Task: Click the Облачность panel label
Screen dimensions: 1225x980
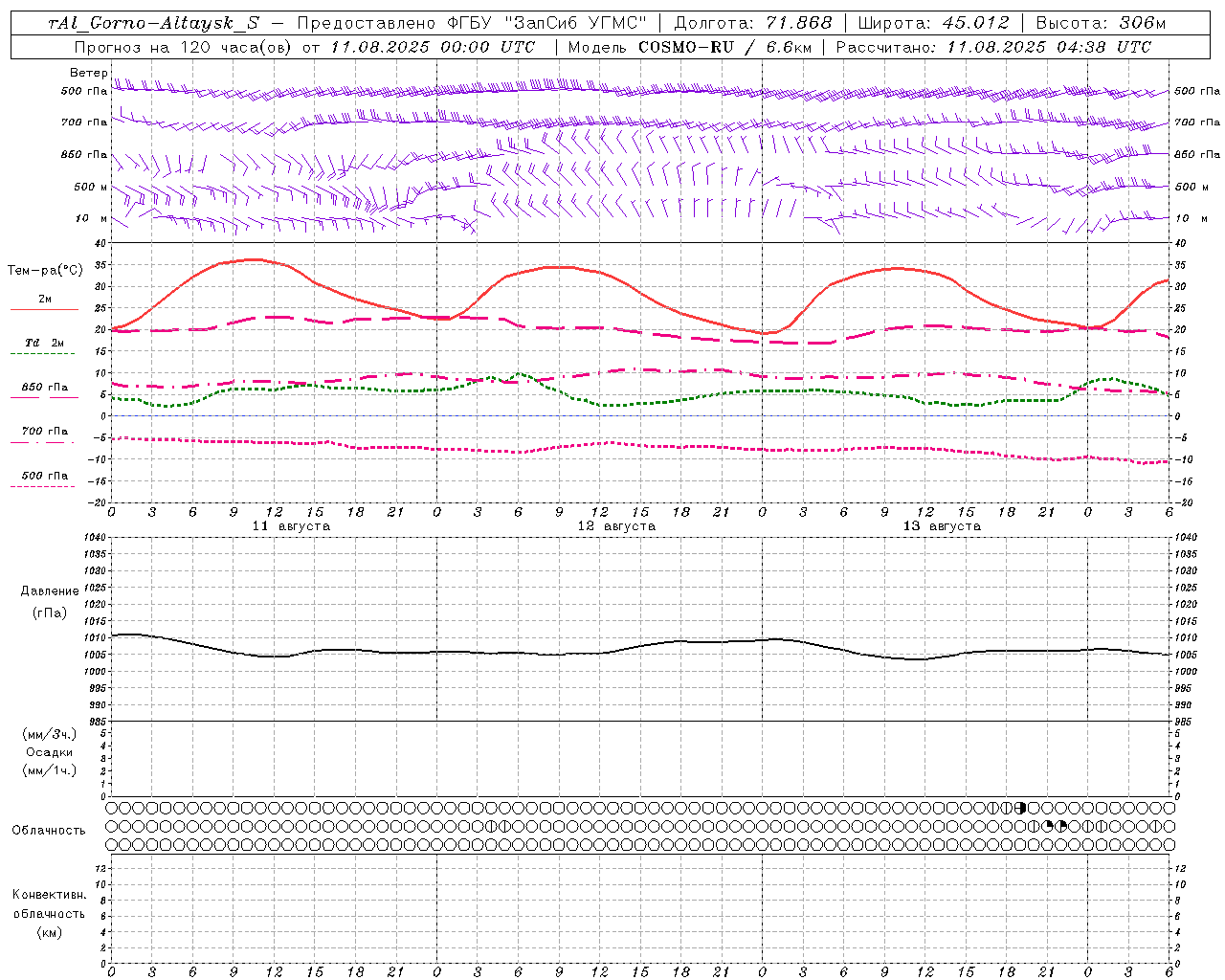Action: [49, 831]
